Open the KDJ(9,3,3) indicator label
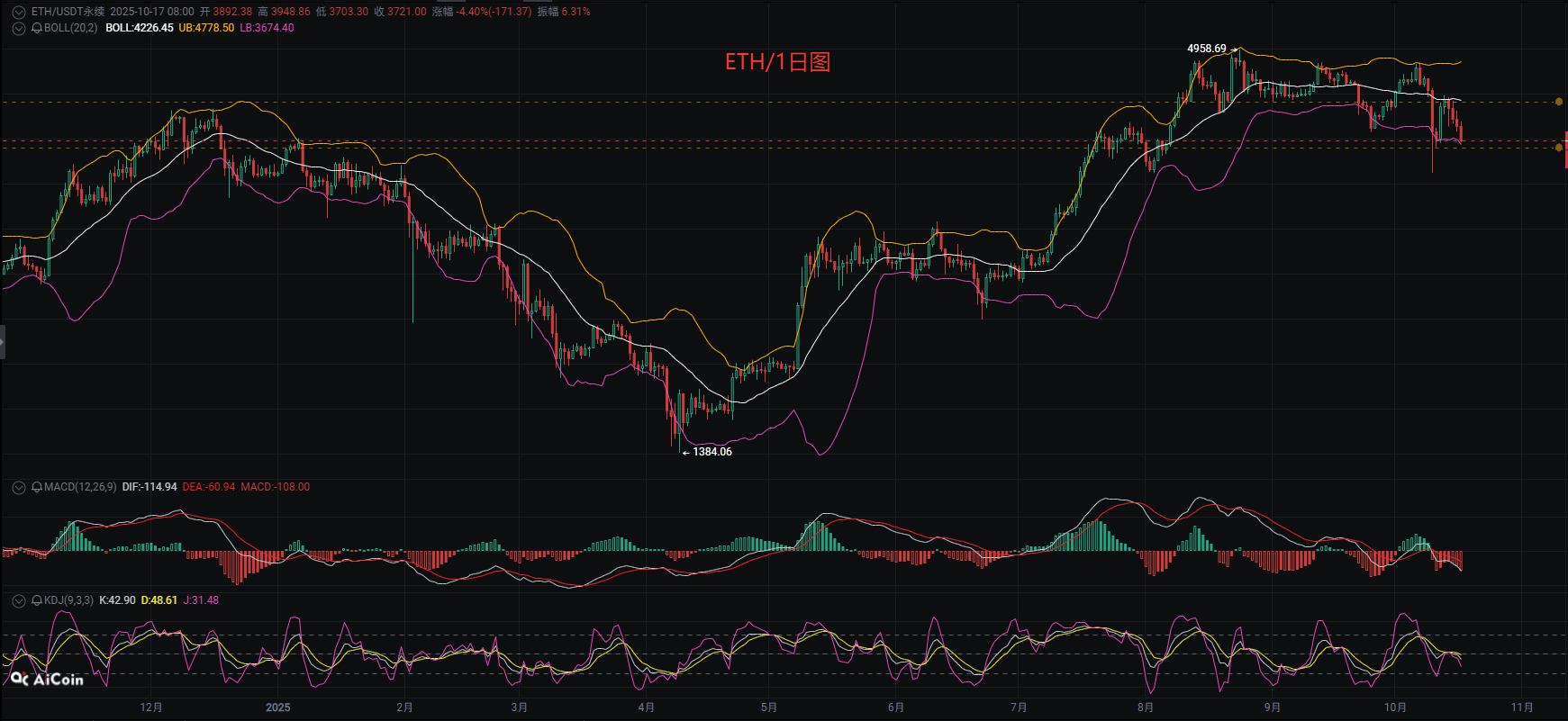 point(68,600)
